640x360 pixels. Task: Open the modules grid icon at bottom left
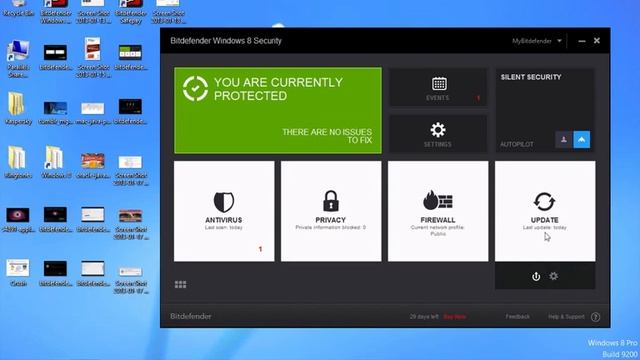180,284
